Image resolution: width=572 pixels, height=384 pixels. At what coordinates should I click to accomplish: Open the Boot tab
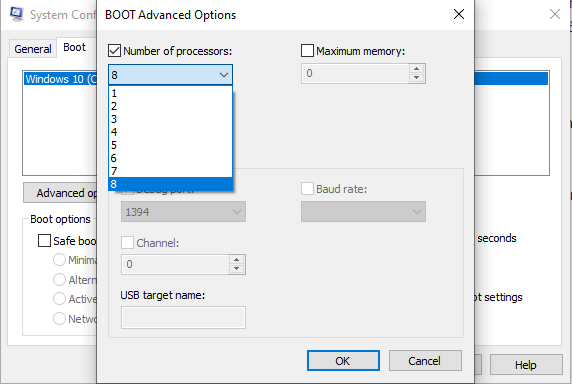pos(75,47)
